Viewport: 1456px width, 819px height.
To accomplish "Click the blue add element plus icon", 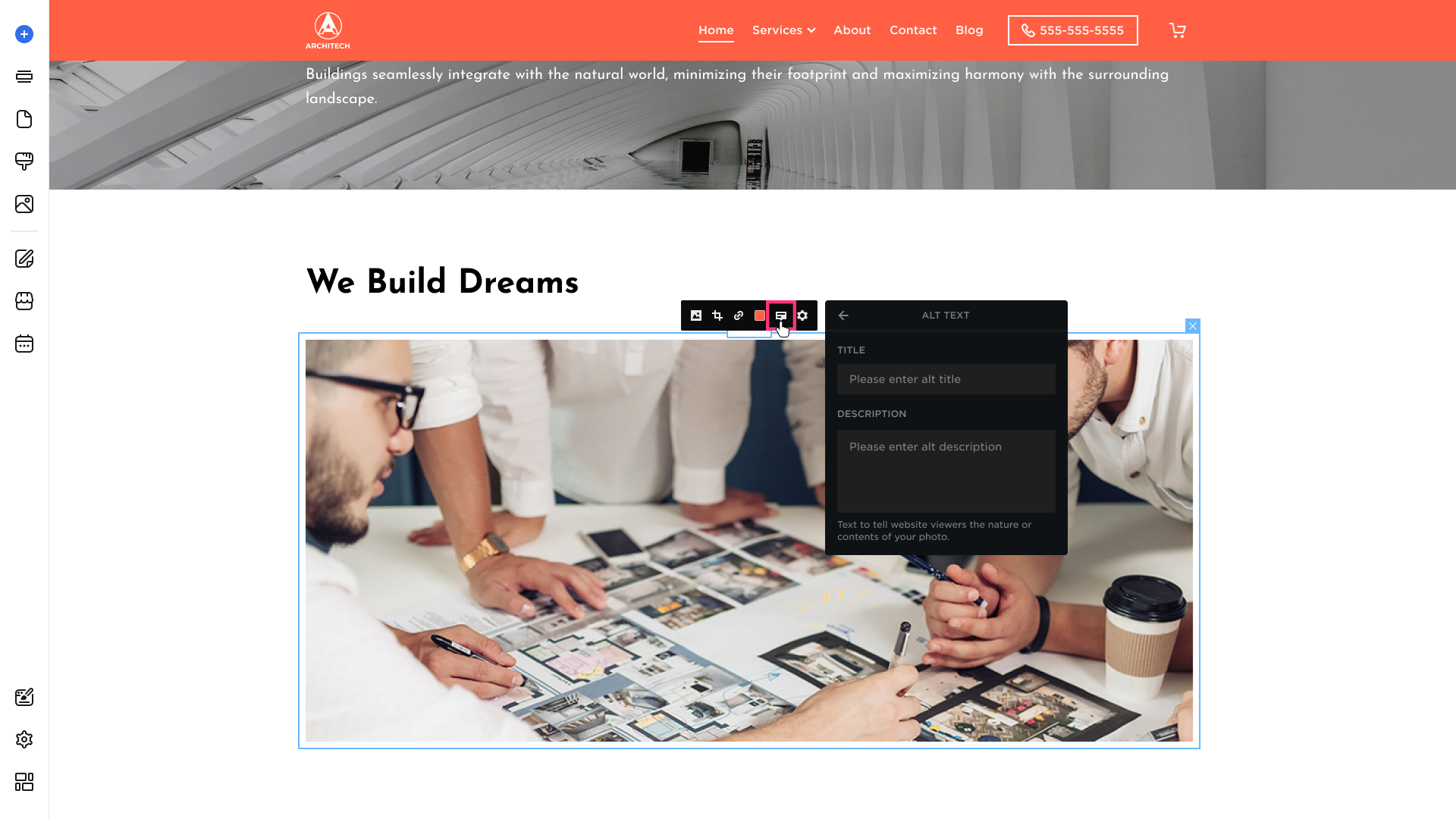I will (24, 34).
